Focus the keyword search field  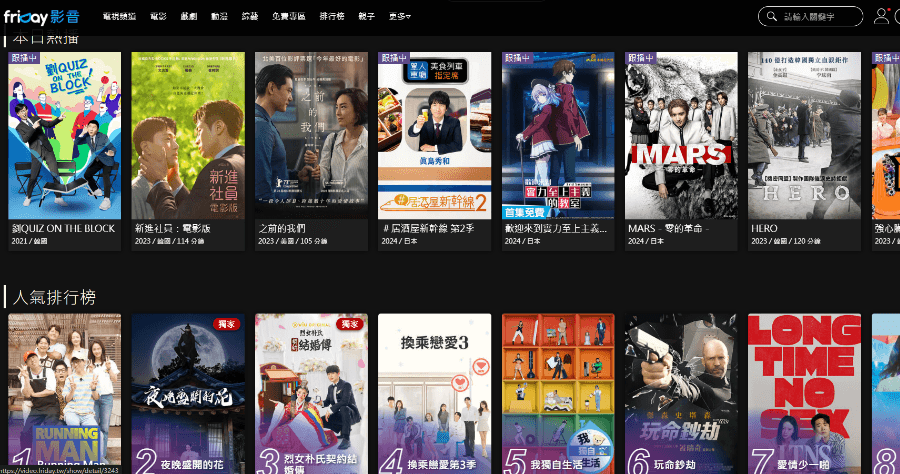point(810,17)
